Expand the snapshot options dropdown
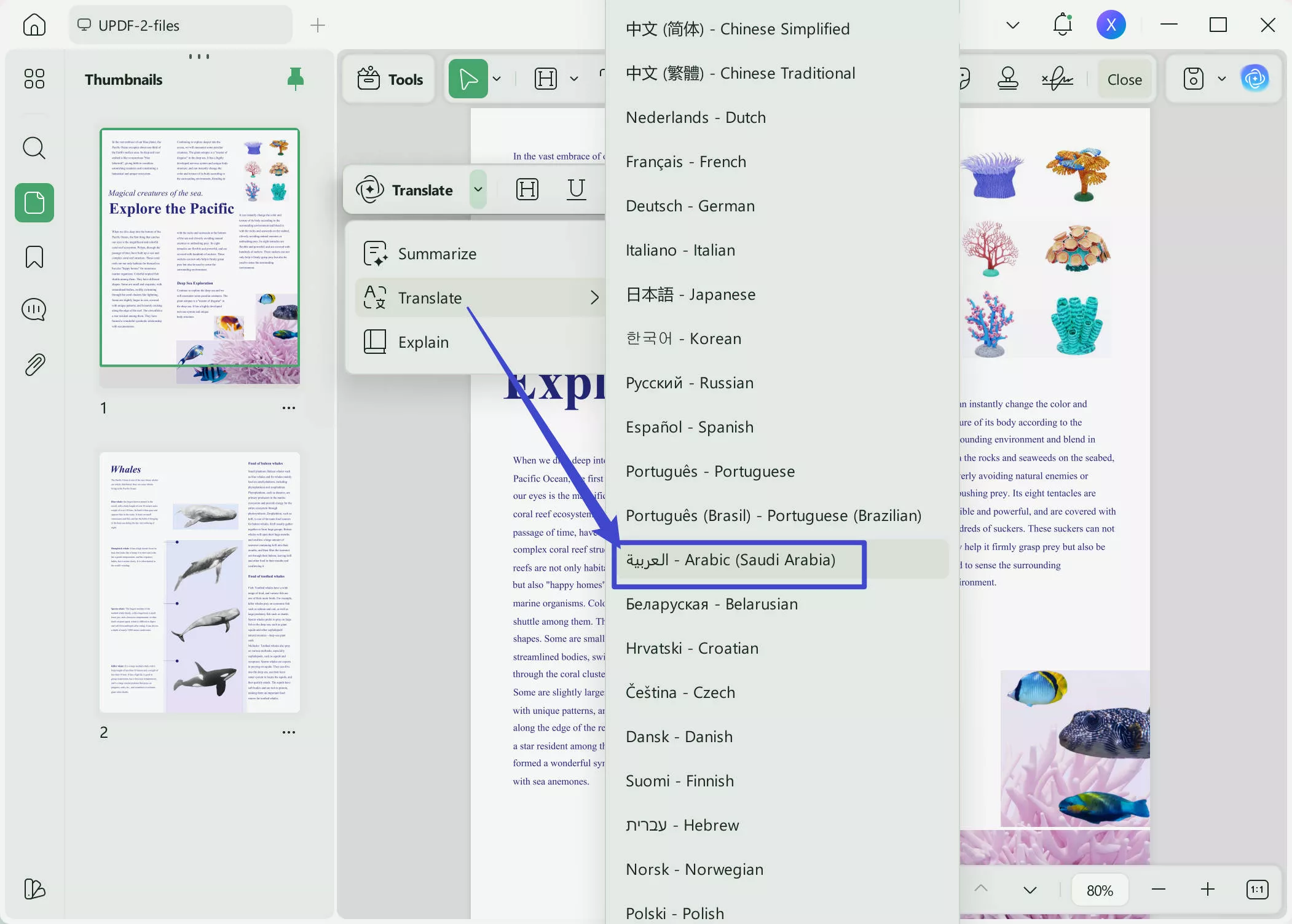This screenshot has height=924, width=1292. tap(1221, 79)
